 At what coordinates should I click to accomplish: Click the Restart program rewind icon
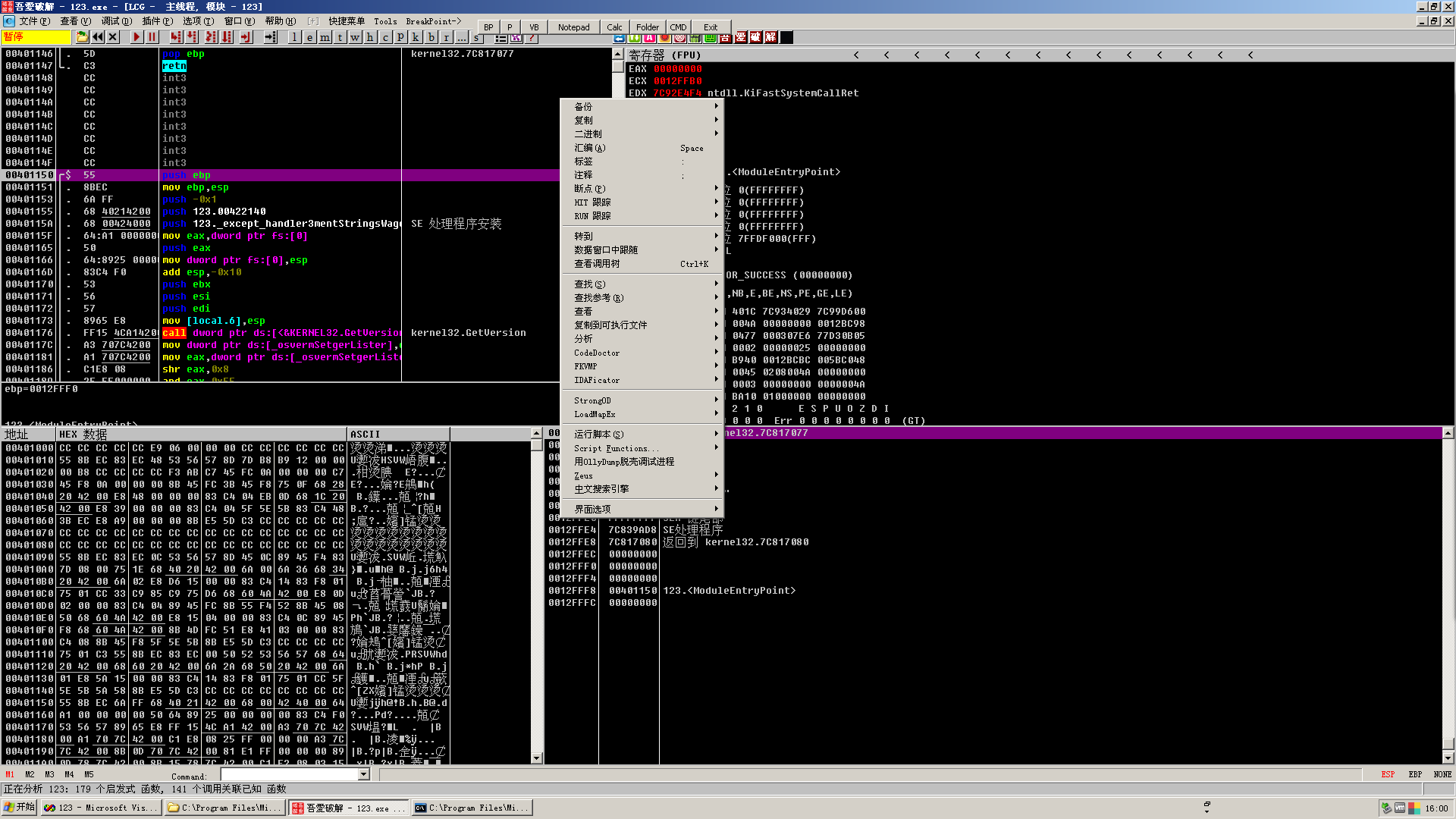click(98, 37)
